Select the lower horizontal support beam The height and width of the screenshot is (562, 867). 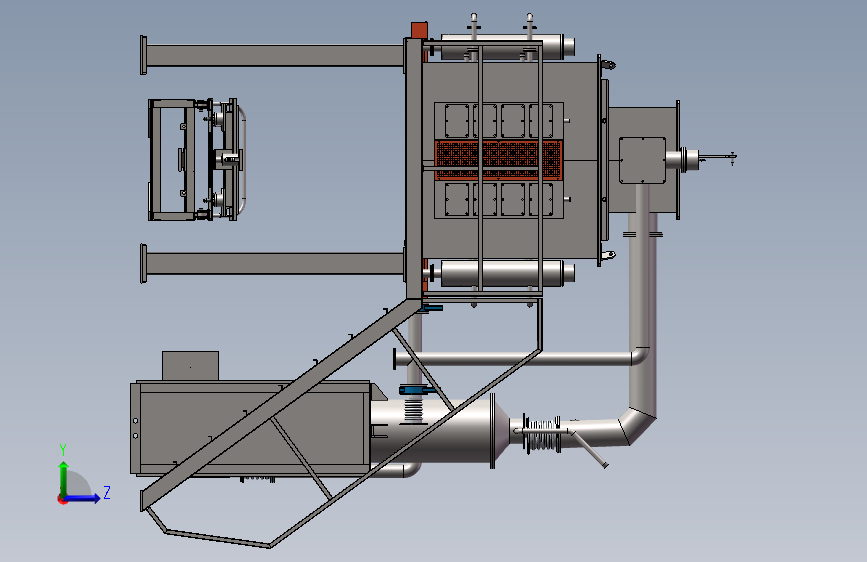[274, 263]
